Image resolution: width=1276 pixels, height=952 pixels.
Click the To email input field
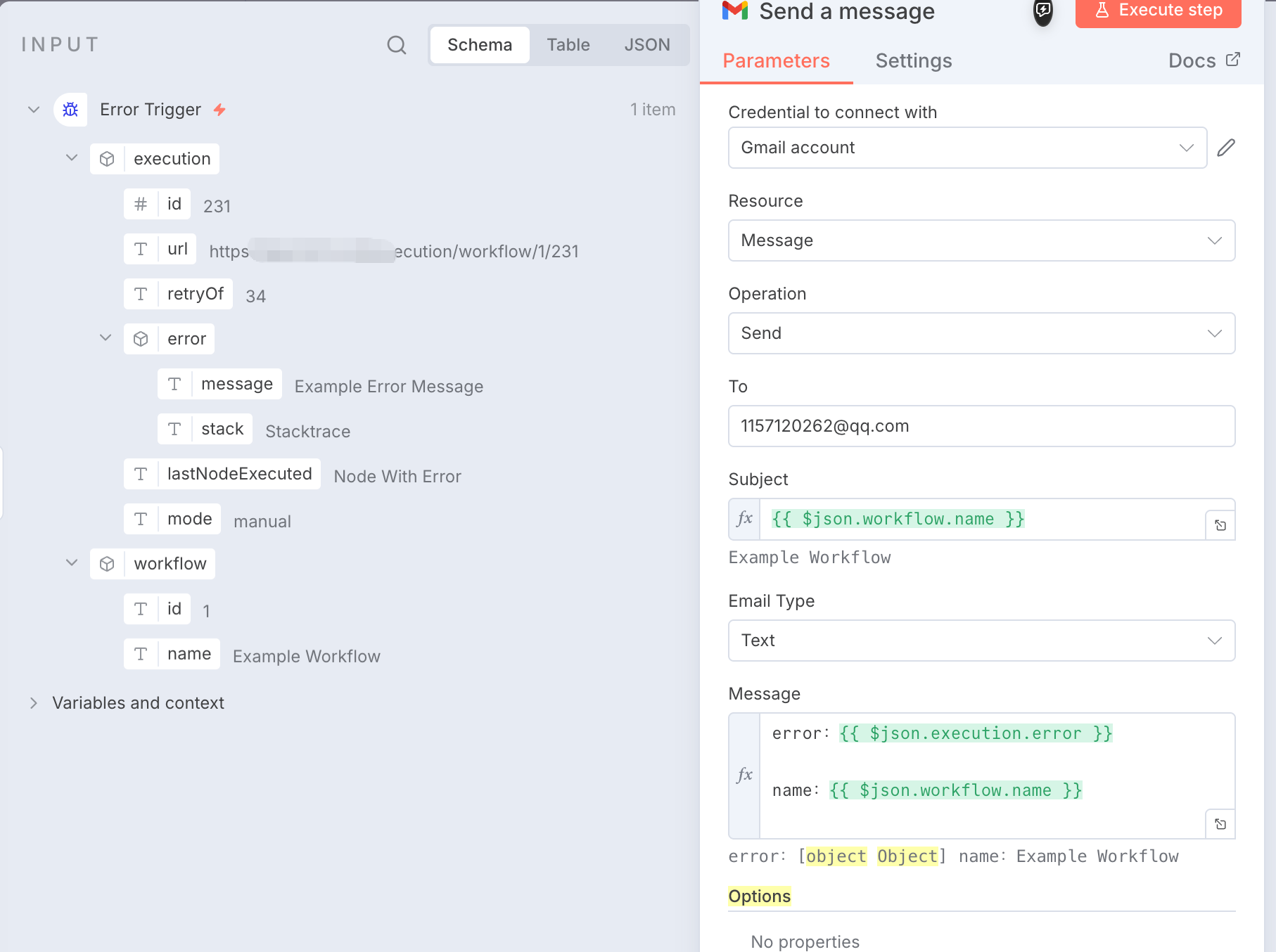pyautogui.click(x=981, y=426)
